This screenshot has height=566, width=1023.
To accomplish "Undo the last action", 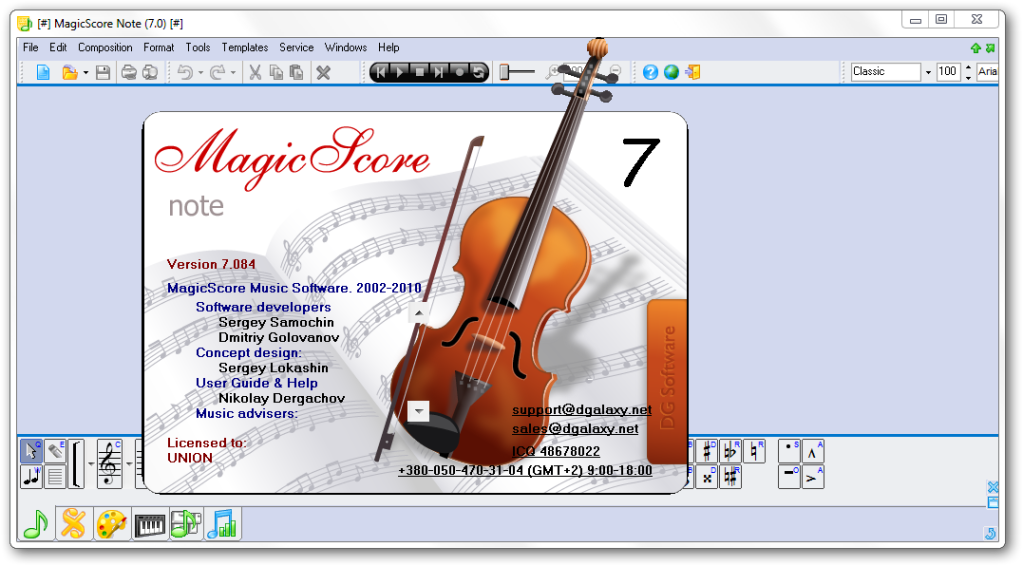I will click(x=185, y=72).
